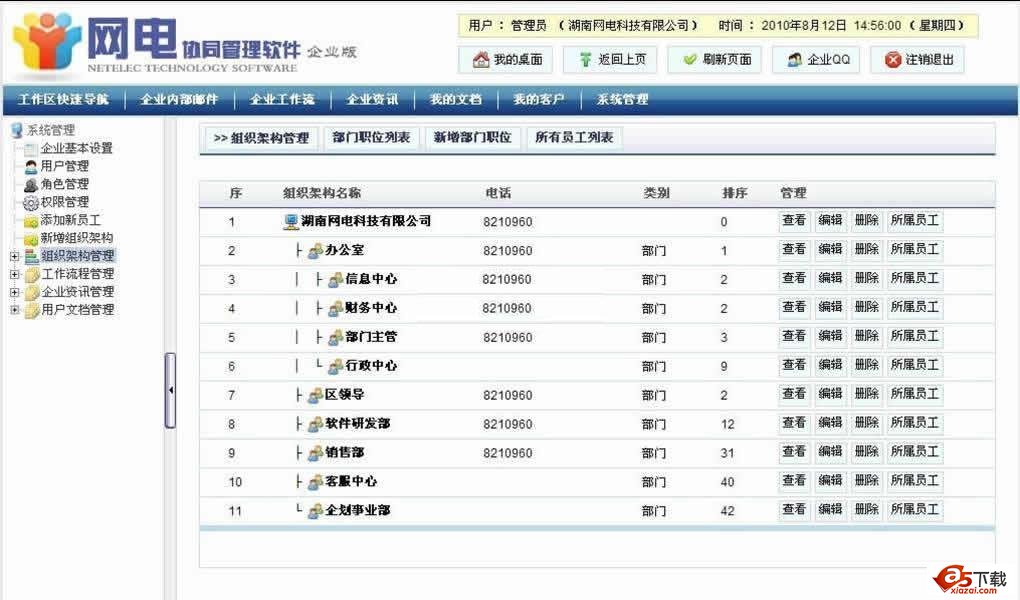Image resolution: width=1020 pixels, height=600 pixels.
Task: View 所属员工 for 企划事业部
Action: pos(914,511)
